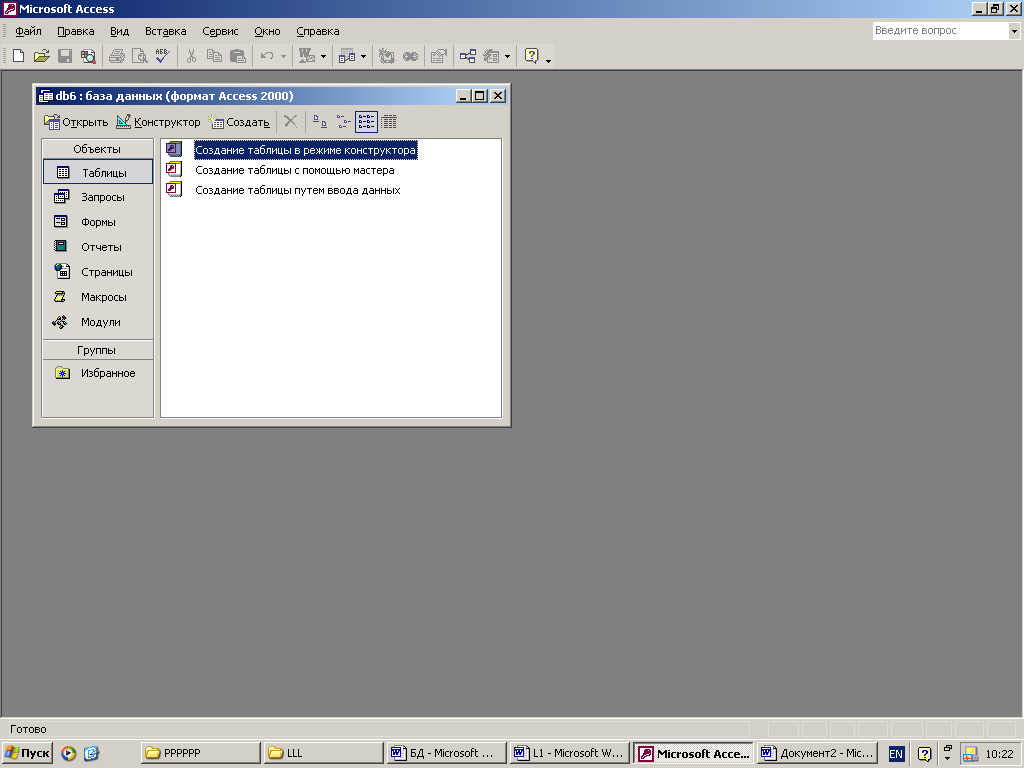
Task: Click the Code editor toolbar icon
Action: 387,56
